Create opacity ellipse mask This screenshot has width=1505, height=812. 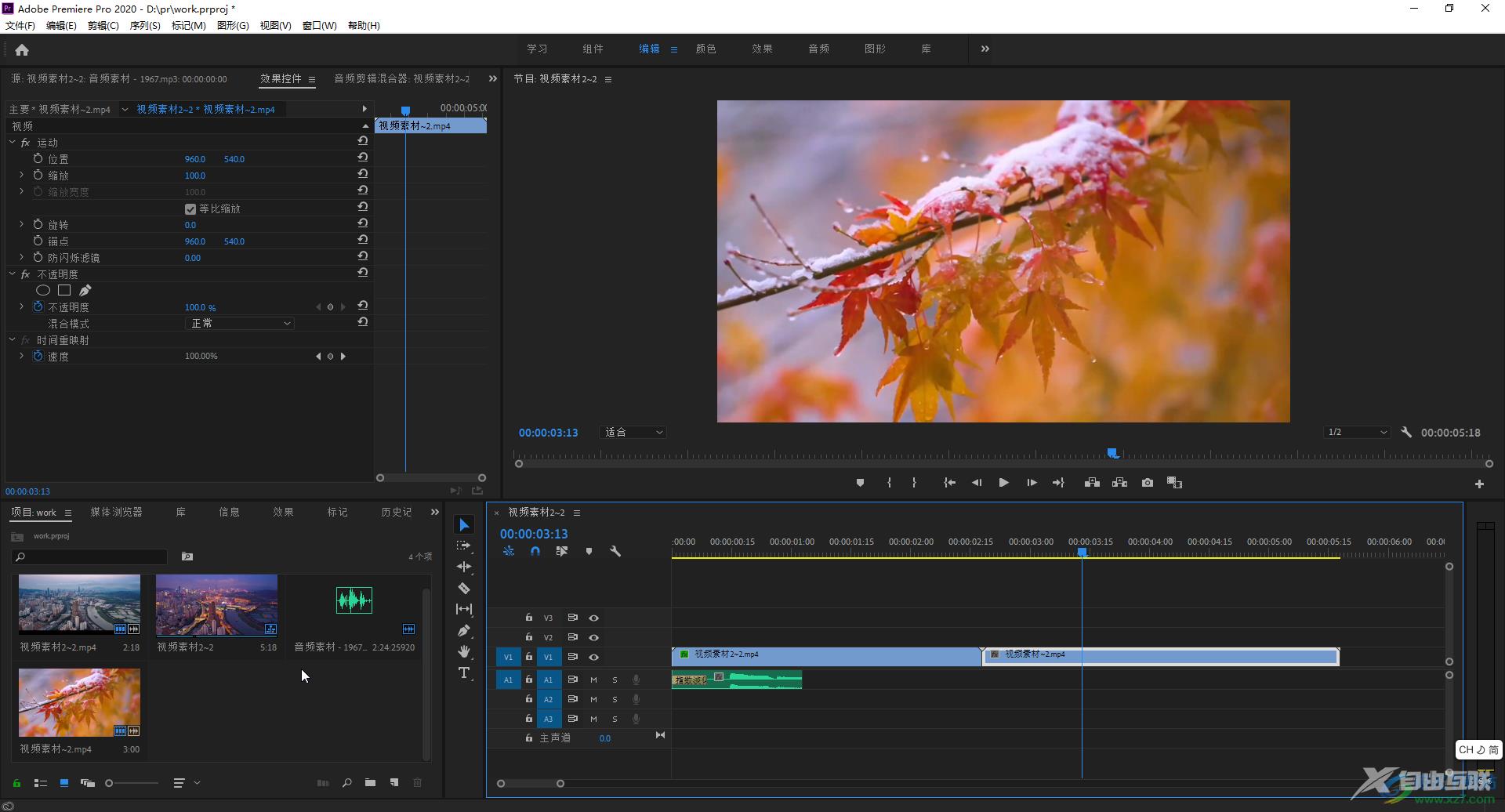(x=43, y=290)
